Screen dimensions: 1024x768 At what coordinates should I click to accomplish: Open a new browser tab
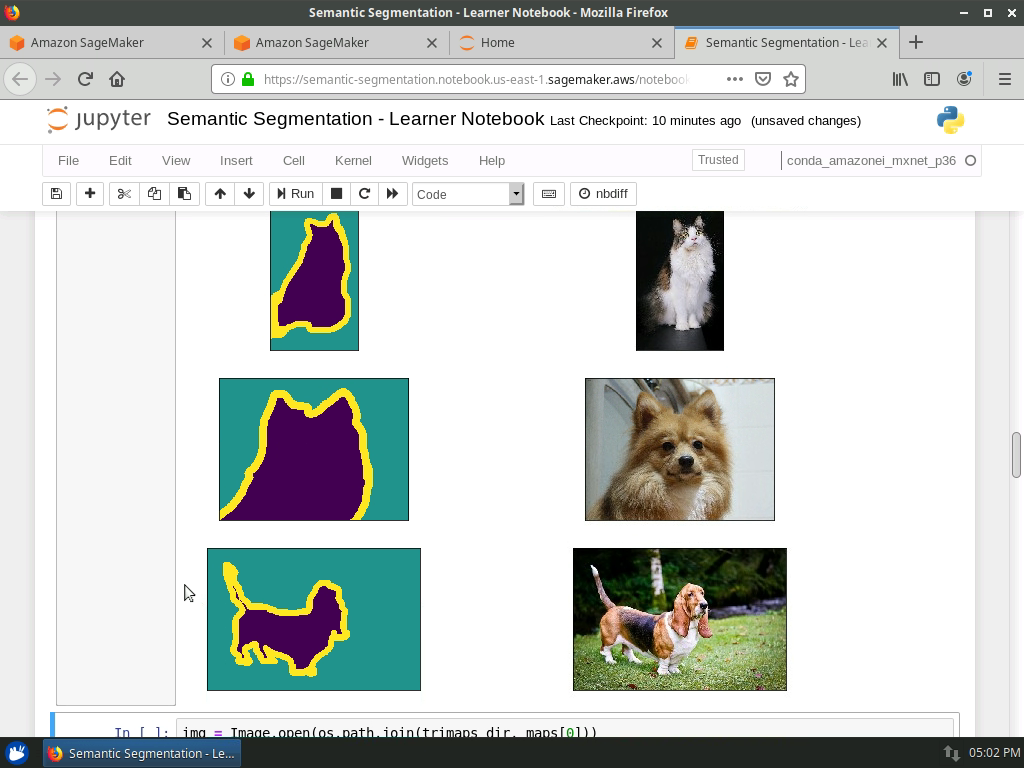tap(916, 42)
